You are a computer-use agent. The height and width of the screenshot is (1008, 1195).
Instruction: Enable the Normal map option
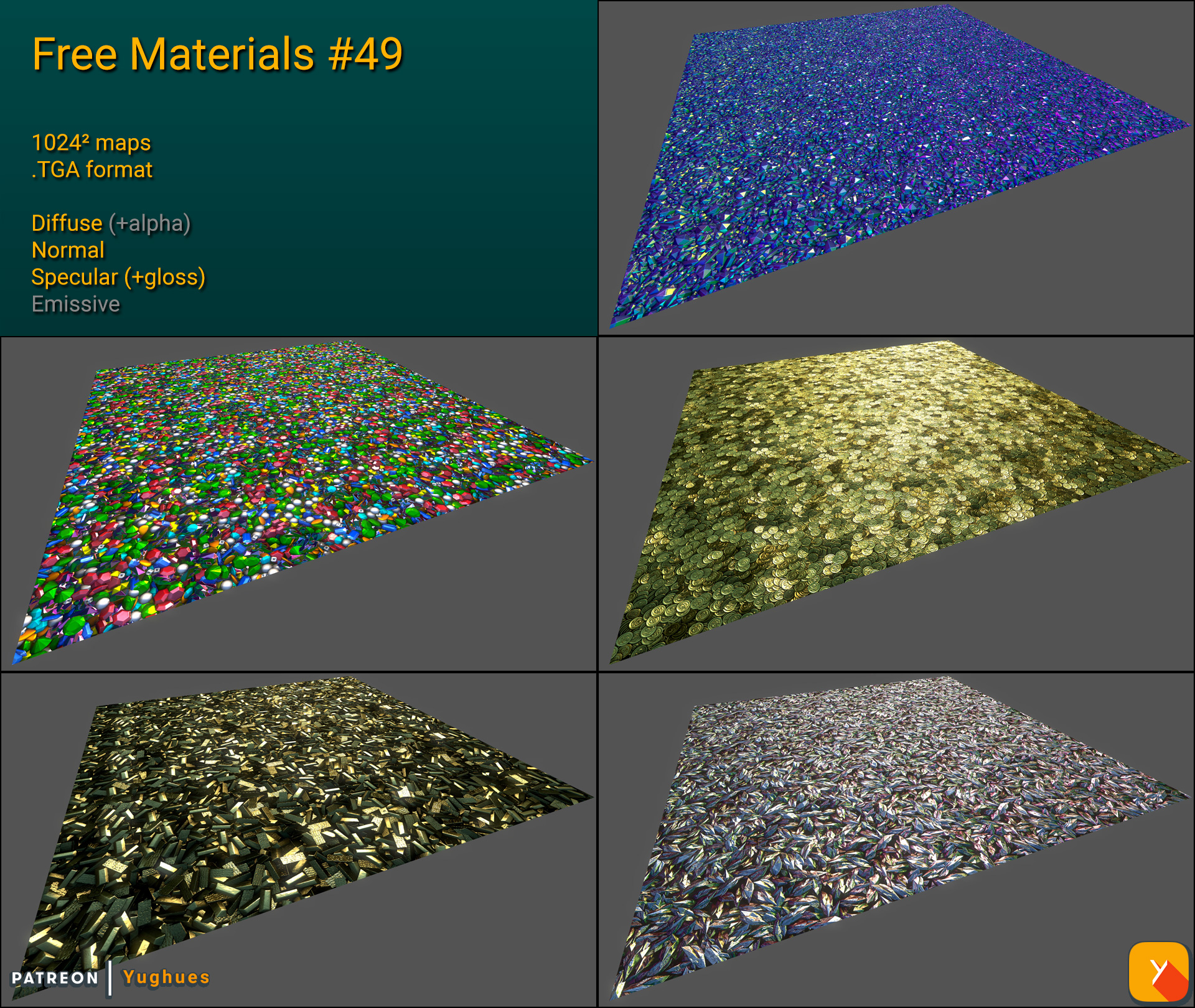coord(68,250)
